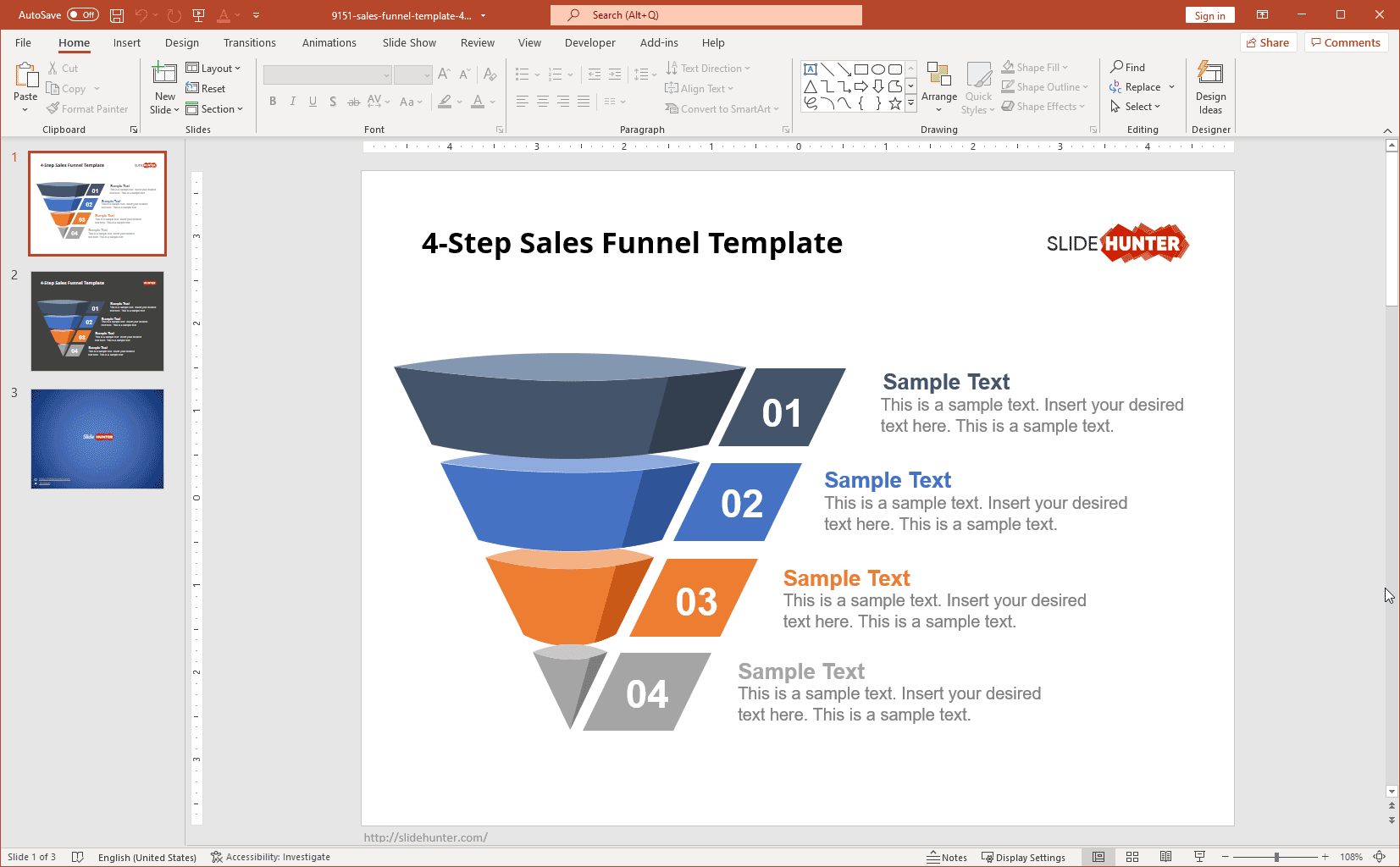Expand the Select dropdown in Editing
1400x867 pixels.
(x=1136, y=107)
